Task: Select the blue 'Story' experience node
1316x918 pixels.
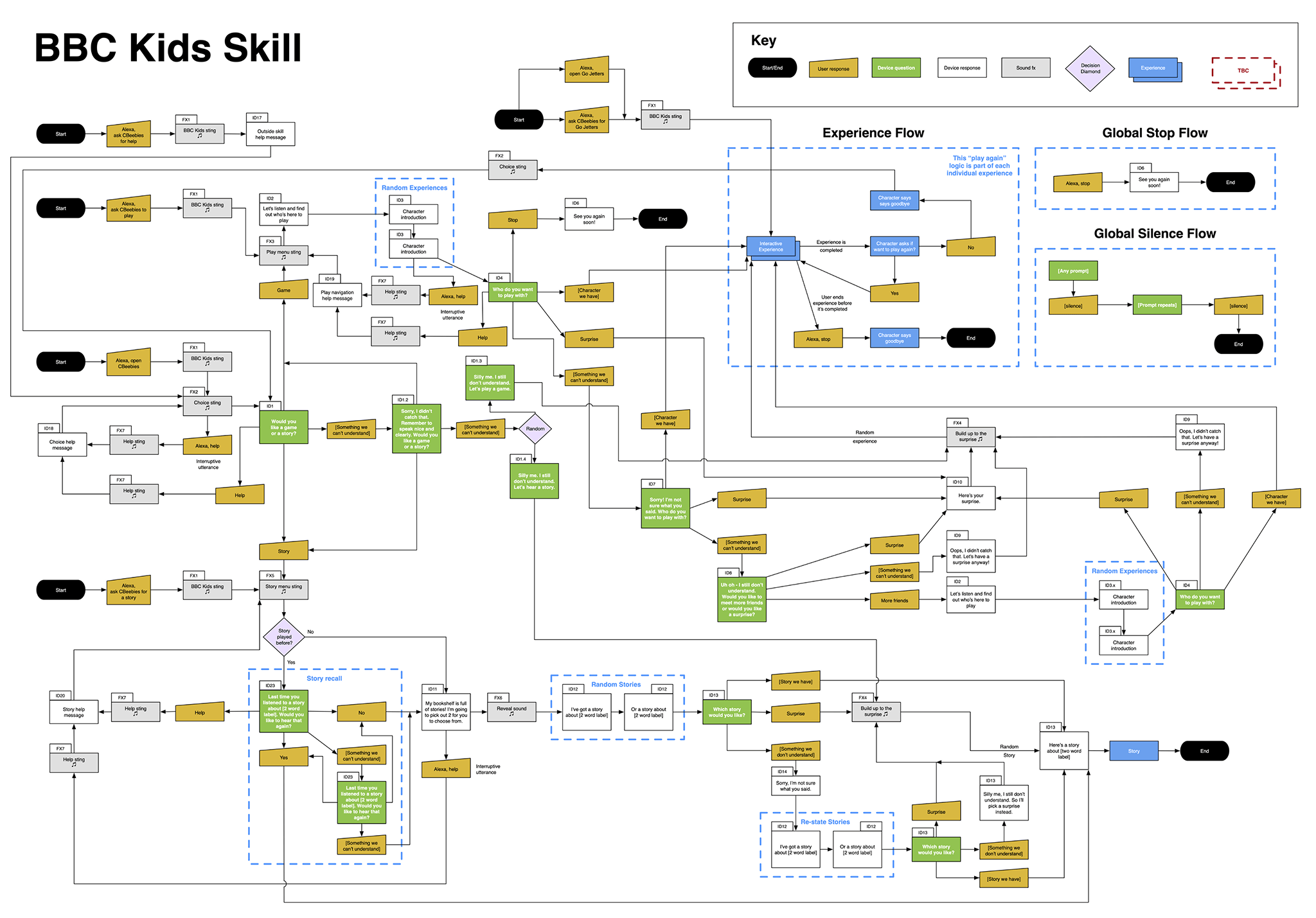Action: coord(1134,751)
